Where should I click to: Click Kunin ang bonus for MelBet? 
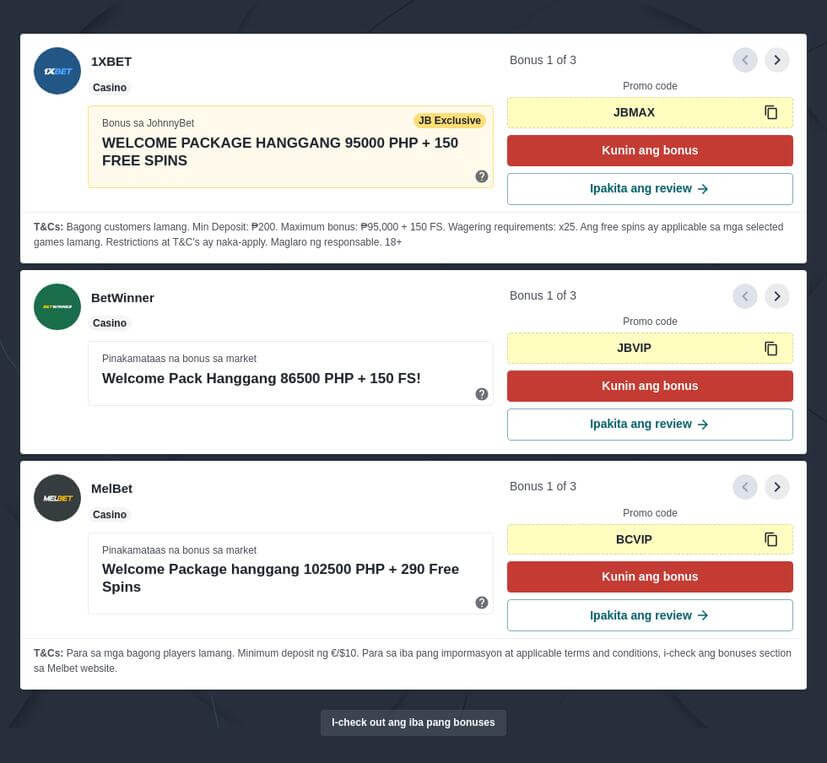(650, 577)
